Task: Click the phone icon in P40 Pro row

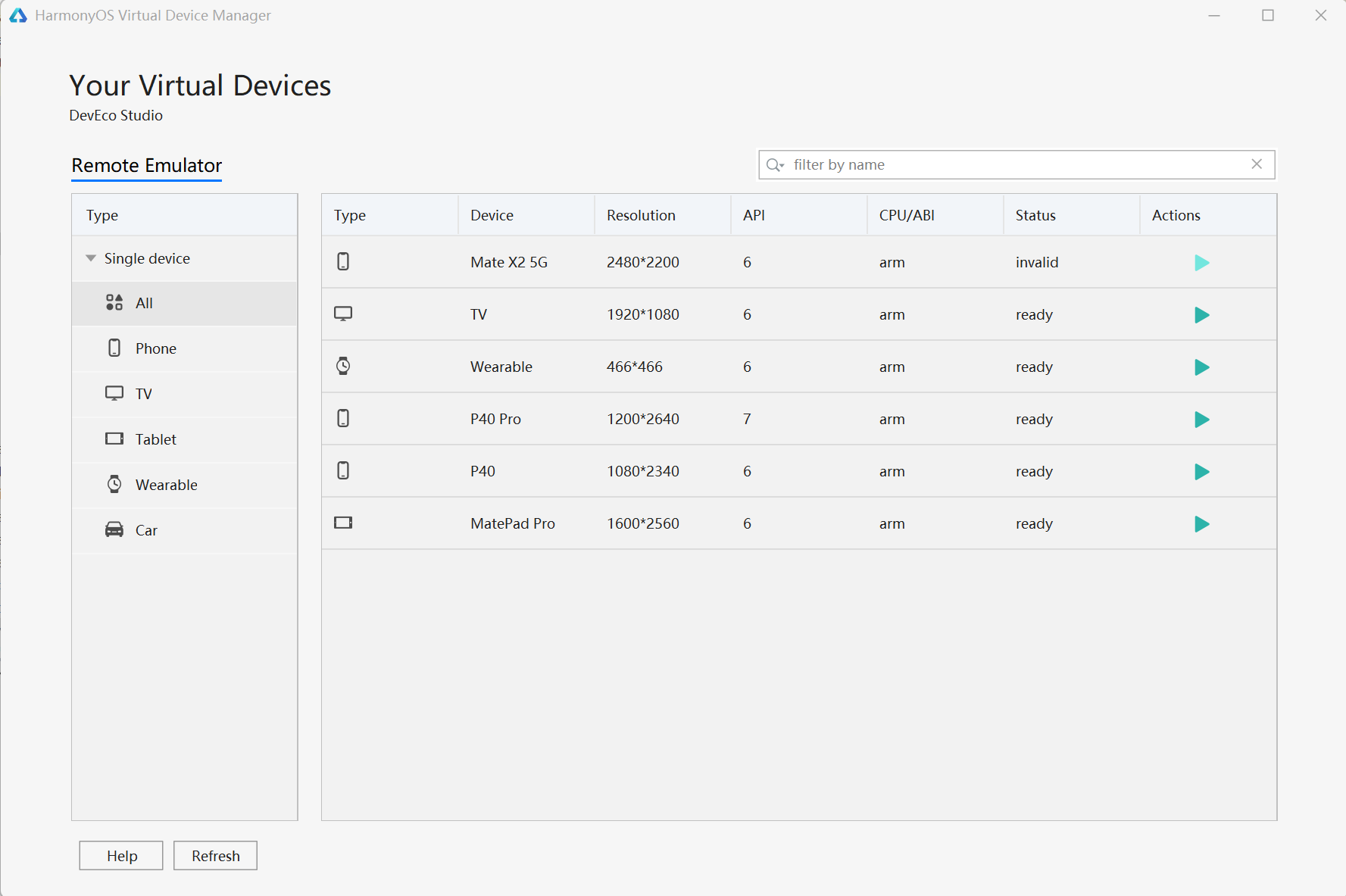Action: point(343,418)
